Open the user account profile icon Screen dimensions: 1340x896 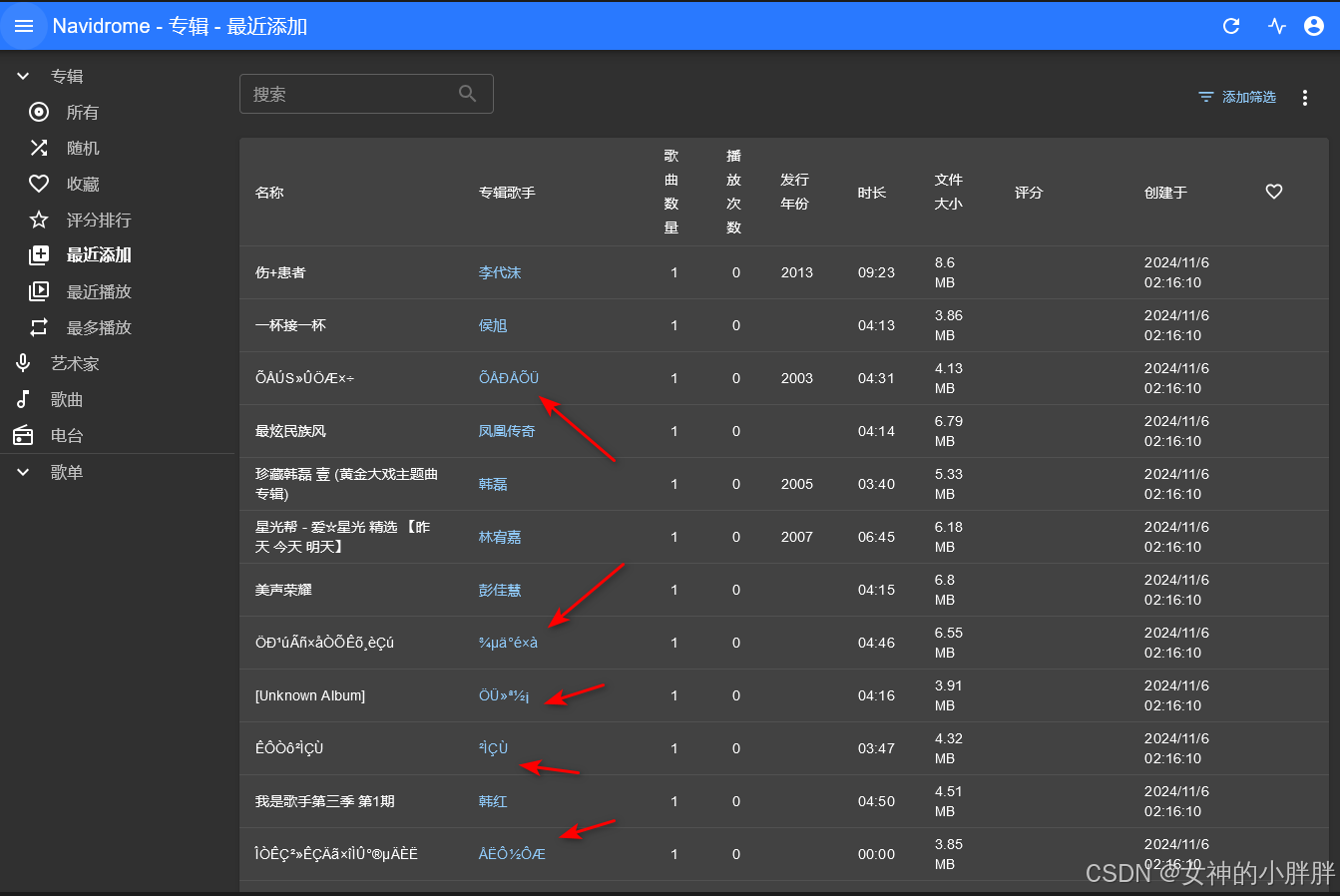[1314, 26]
